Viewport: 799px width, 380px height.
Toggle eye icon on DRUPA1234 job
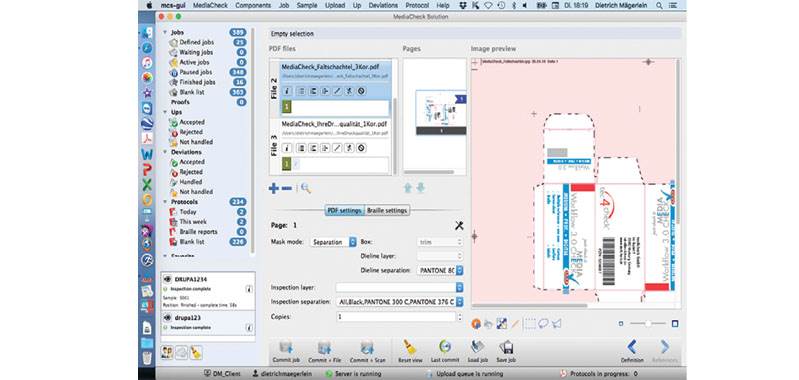click(168, 279)
